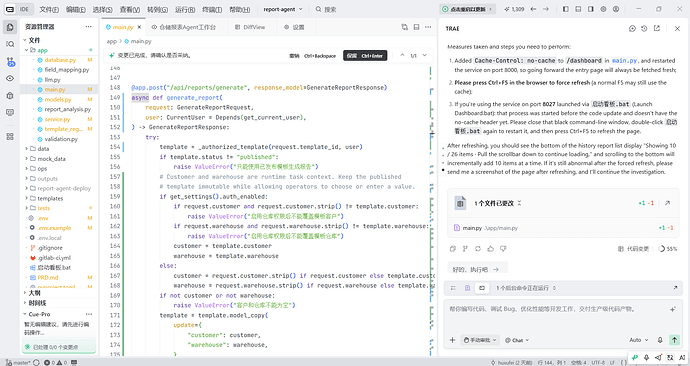Screen dimensions: 690x366
Task: Open the 代码变更 code changes button
Action: (x=634, y=249)
